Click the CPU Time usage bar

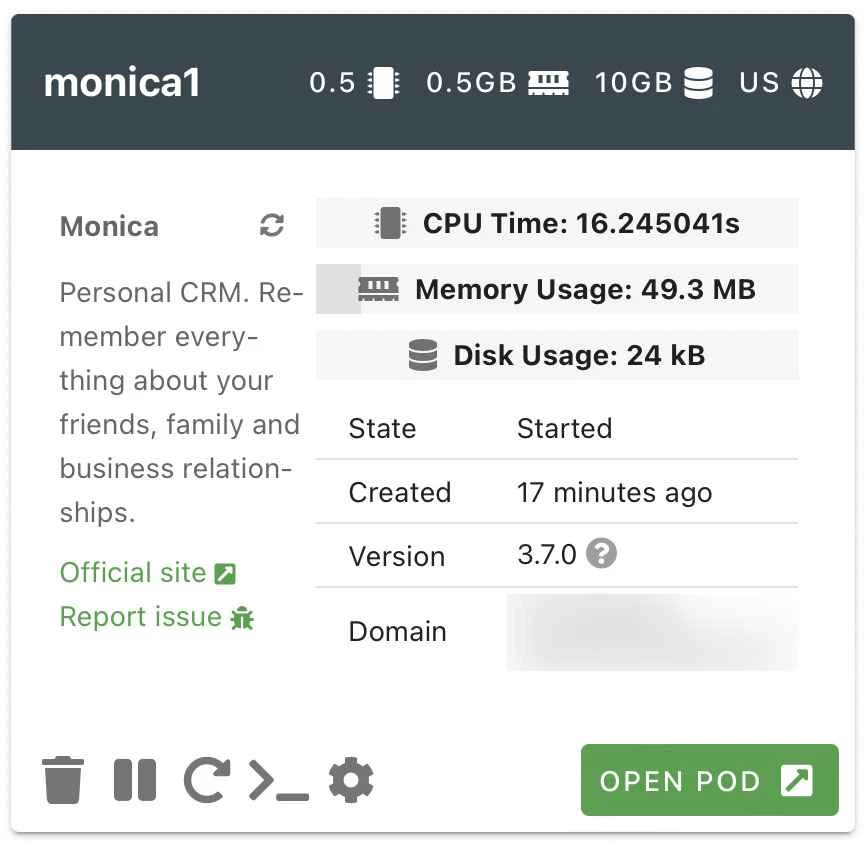pyautogui.click(x=557, y=223)
